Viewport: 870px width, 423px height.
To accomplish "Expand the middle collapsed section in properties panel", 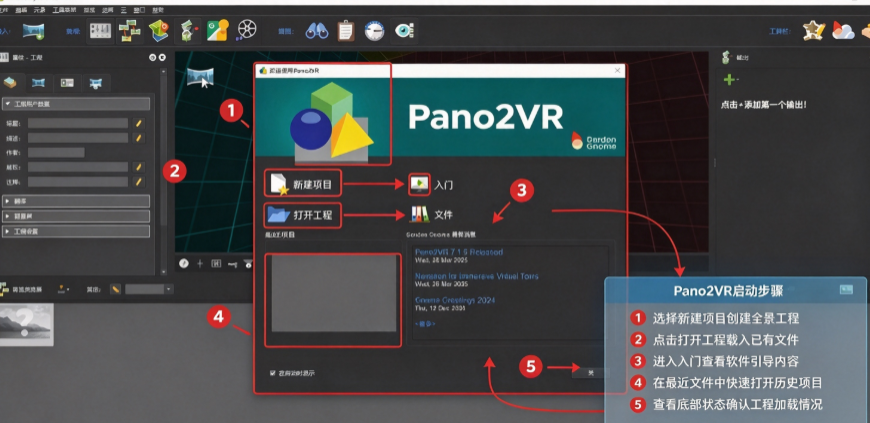I will coord(76,216).
